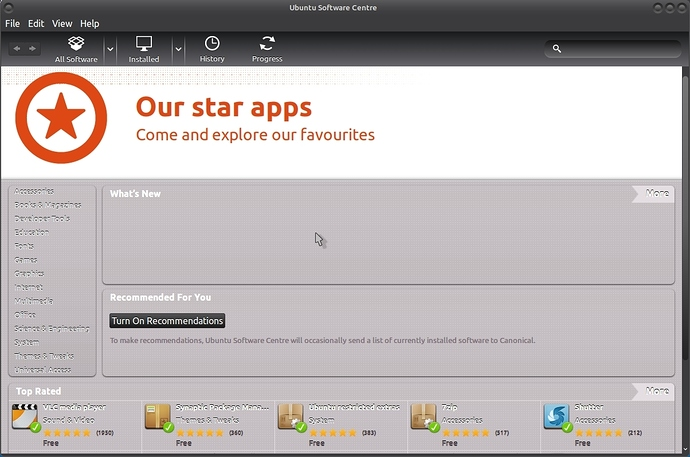This screenshot has width=690, height=457.
Task: Select the Graphics category
Action: [x=29, y=273]
